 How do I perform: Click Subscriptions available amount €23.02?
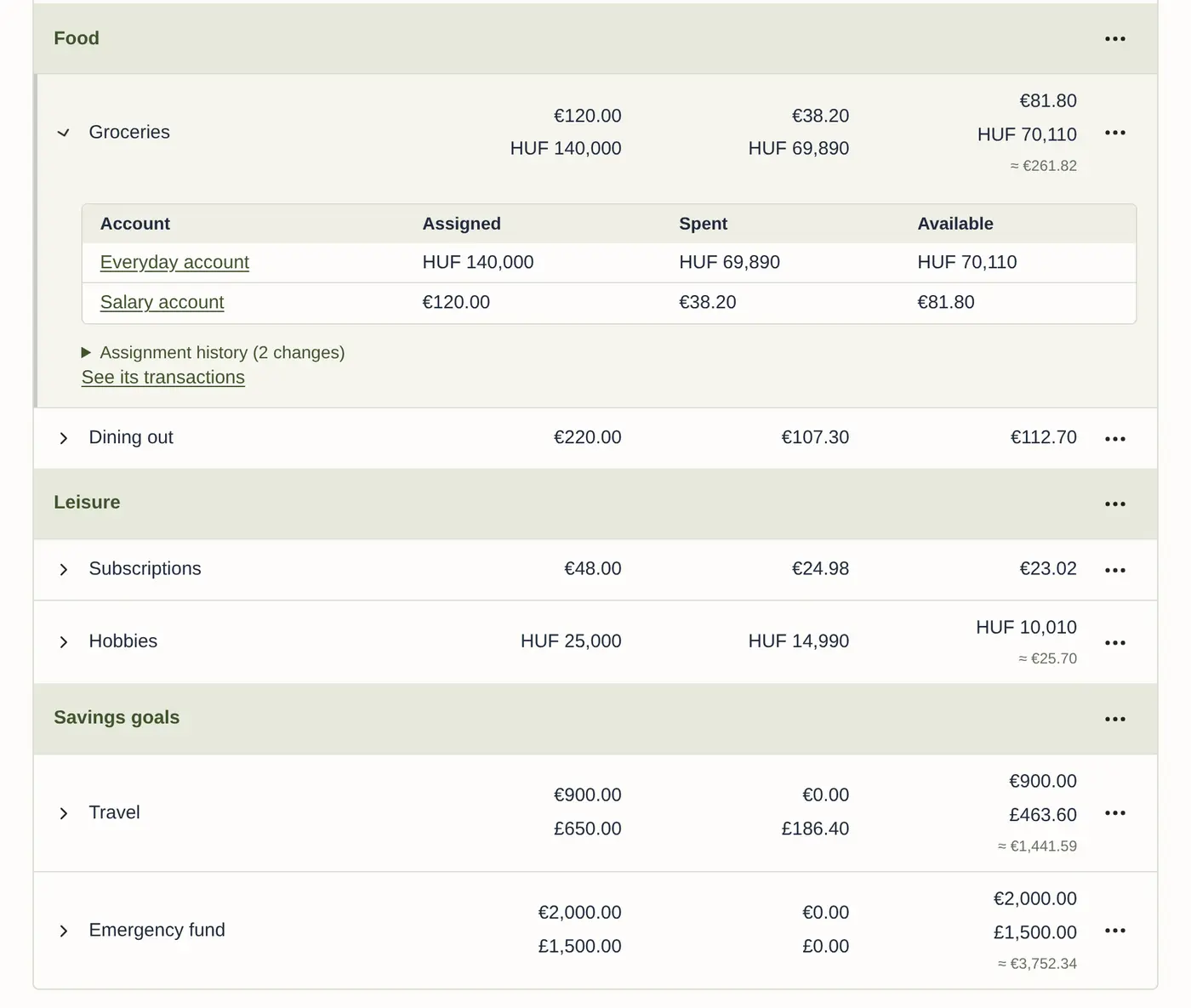pos(1048,568)
